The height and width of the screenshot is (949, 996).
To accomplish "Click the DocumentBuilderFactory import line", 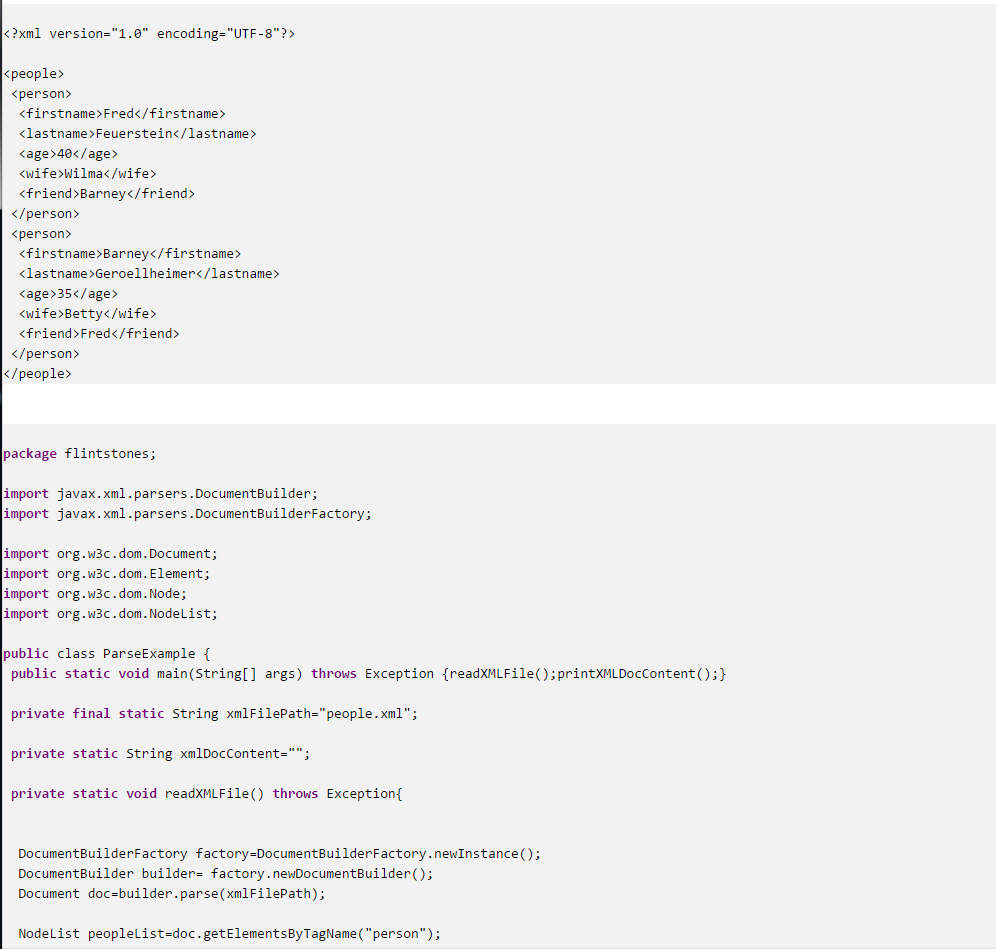I will pos(187,514).
